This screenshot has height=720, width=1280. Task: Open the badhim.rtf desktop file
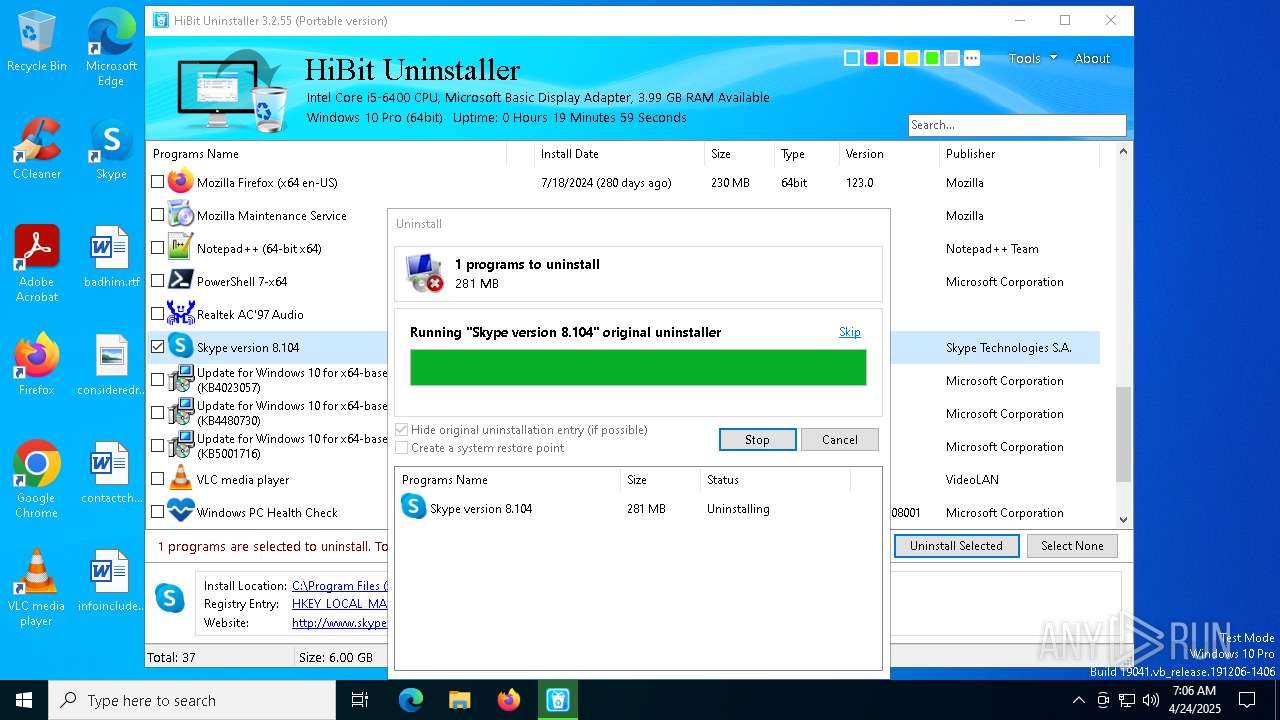(111, 259)
